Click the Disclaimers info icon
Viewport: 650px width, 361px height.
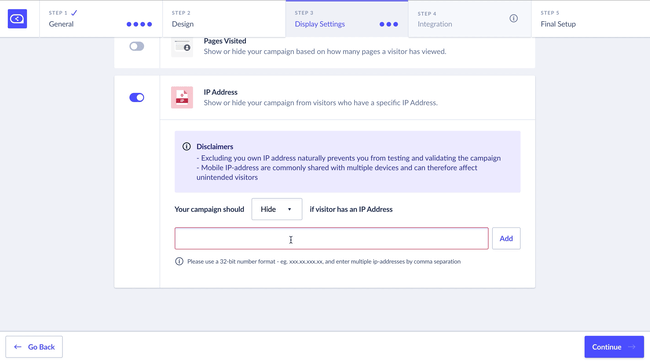(x=187, y=146)
